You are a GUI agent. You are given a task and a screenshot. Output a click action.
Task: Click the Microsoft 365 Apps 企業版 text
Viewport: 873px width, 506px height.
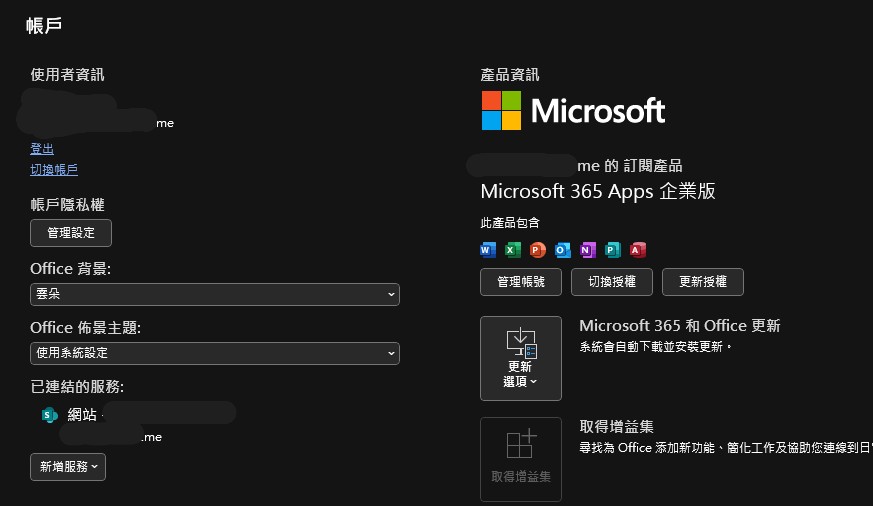click(x=598, y=191)
